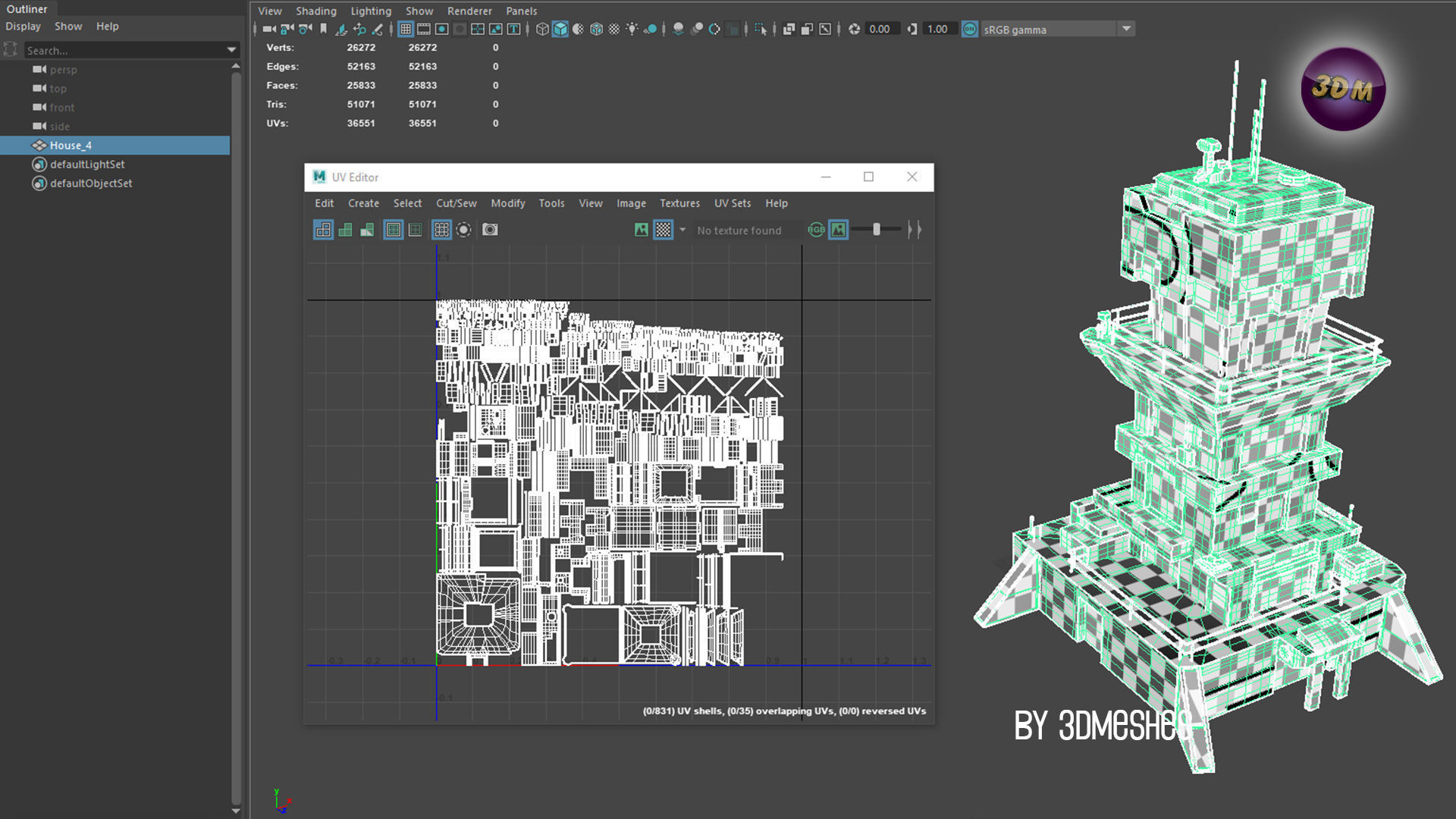Toggle viewport grid display button
Image resolution: width=1456 pixels, height=819 pixels.
(x=406, y=30)
